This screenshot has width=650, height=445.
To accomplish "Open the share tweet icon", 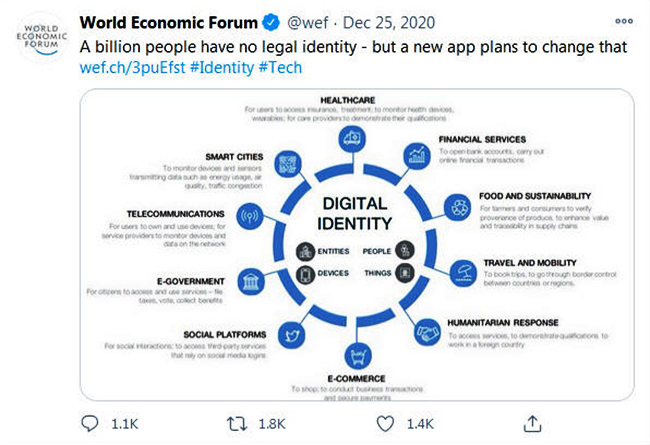I will 532,421.
